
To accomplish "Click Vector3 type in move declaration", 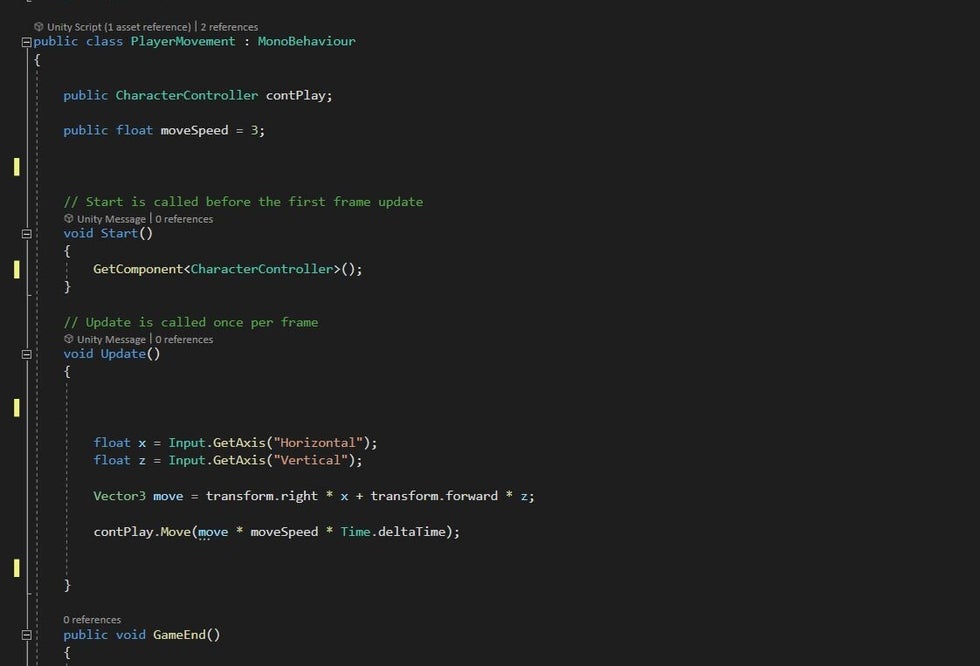I will coord(119,496).
